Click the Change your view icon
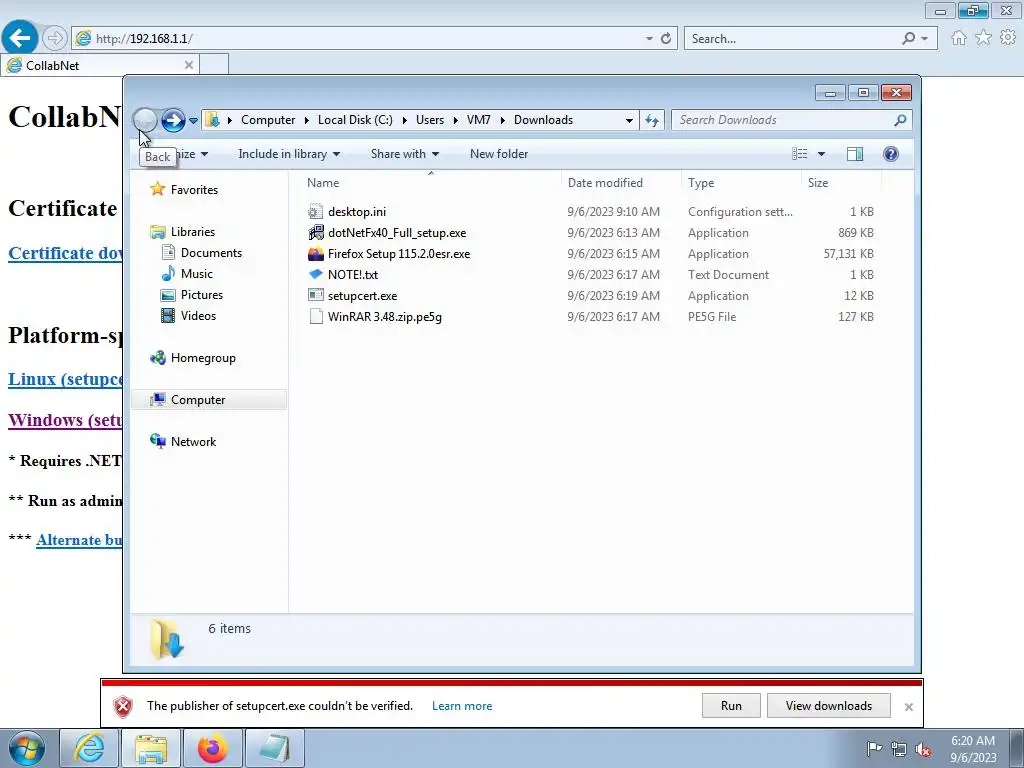 [x=800, y=154]
